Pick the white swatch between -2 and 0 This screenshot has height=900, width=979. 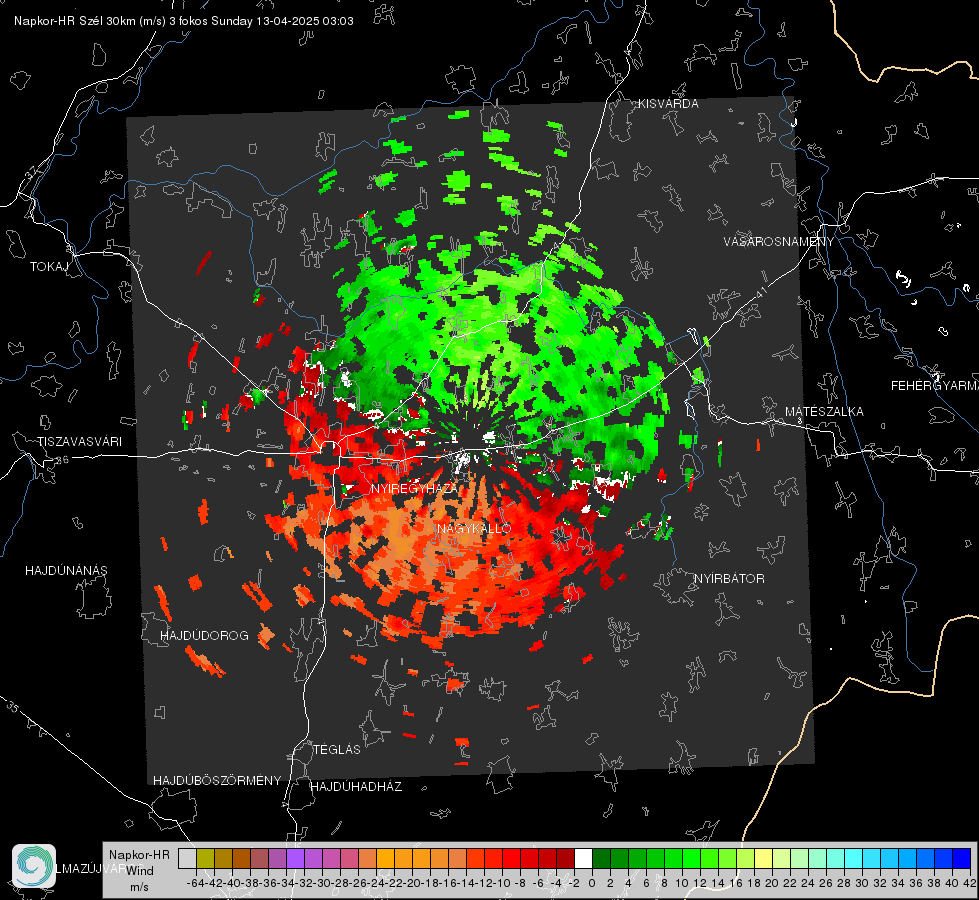[583, 858]
